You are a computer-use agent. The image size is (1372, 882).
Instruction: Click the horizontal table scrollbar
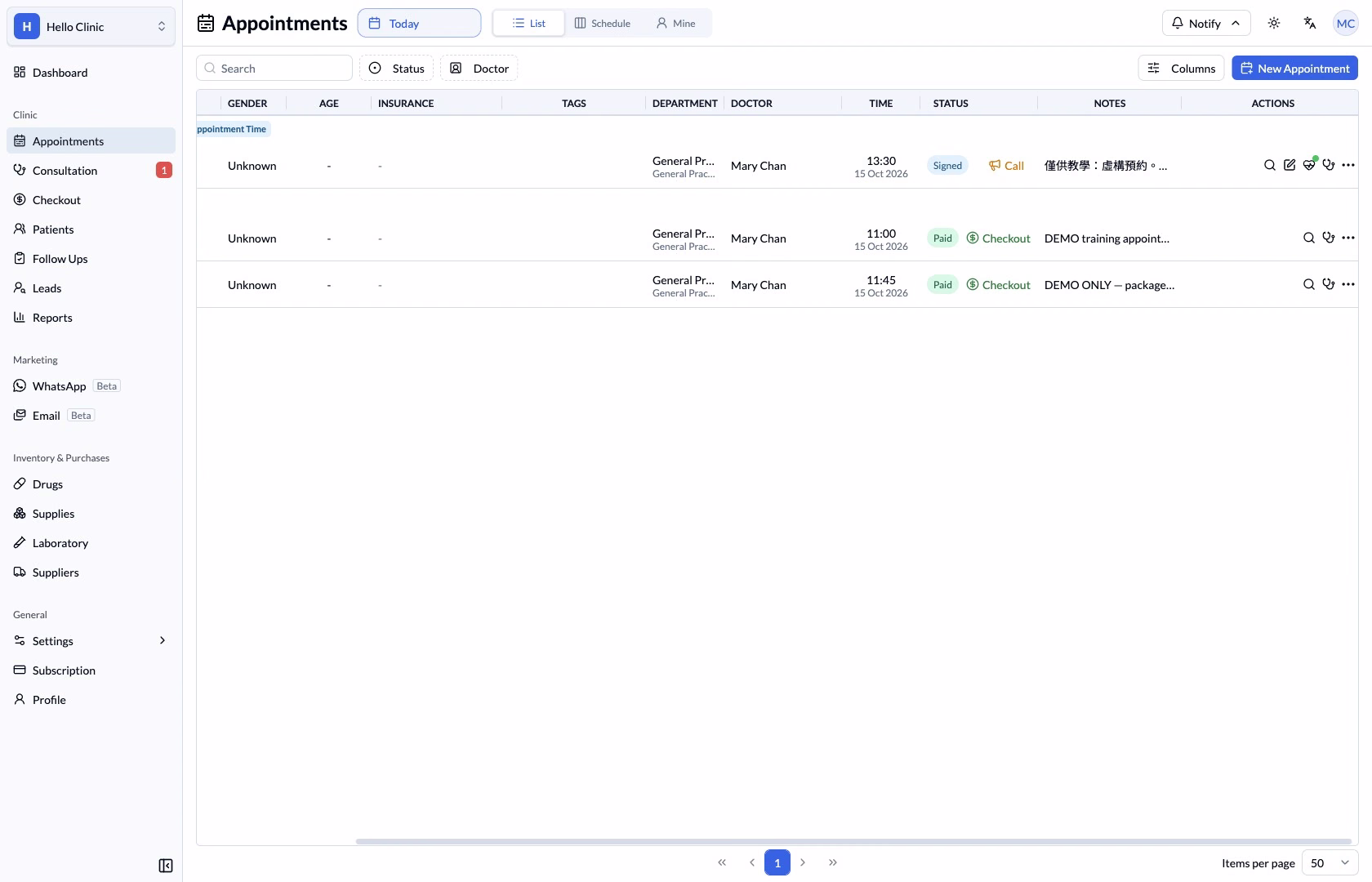coord(853,841)
